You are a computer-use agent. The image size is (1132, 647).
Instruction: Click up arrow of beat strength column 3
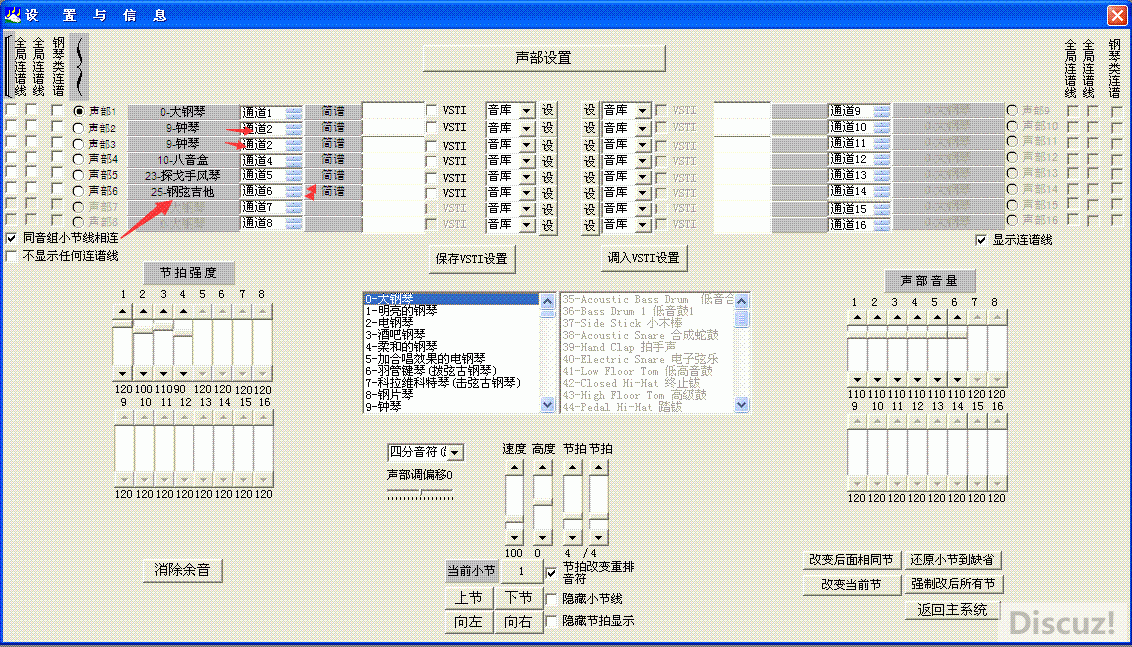click(x=163, y=312)
